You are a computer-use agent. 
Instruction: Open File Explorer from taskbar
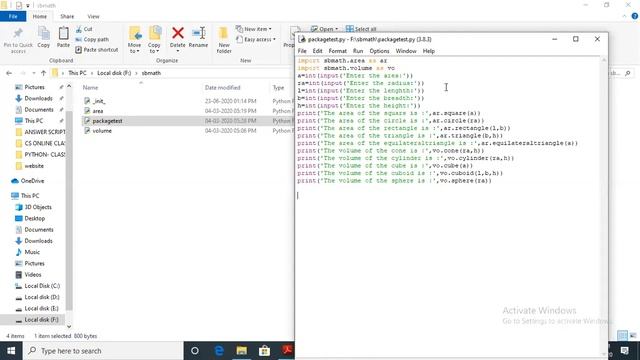point(242,351)
